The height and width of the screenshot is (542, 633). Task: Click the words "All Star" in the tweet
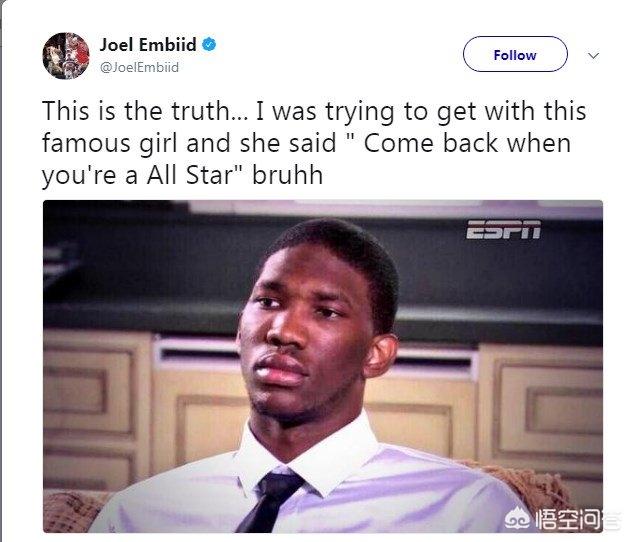(190, 175)
